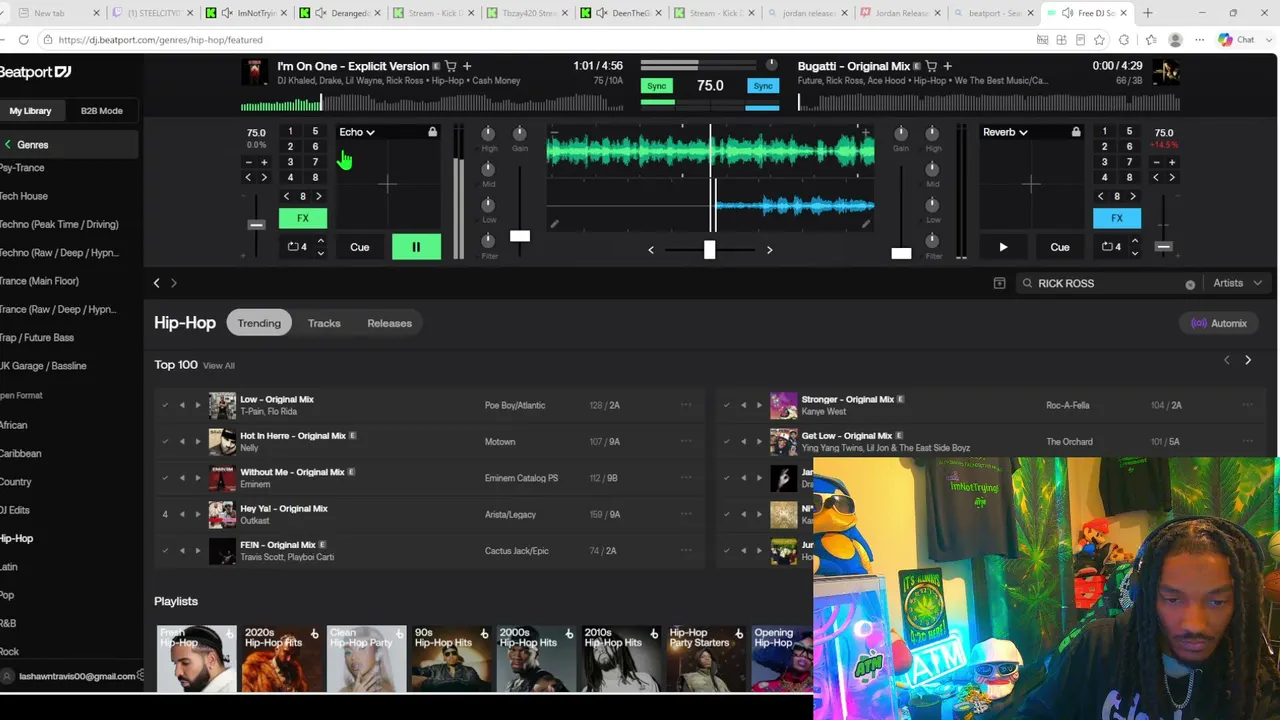
Task: Hit the left deck Cue button
Action: click(359, 247)
